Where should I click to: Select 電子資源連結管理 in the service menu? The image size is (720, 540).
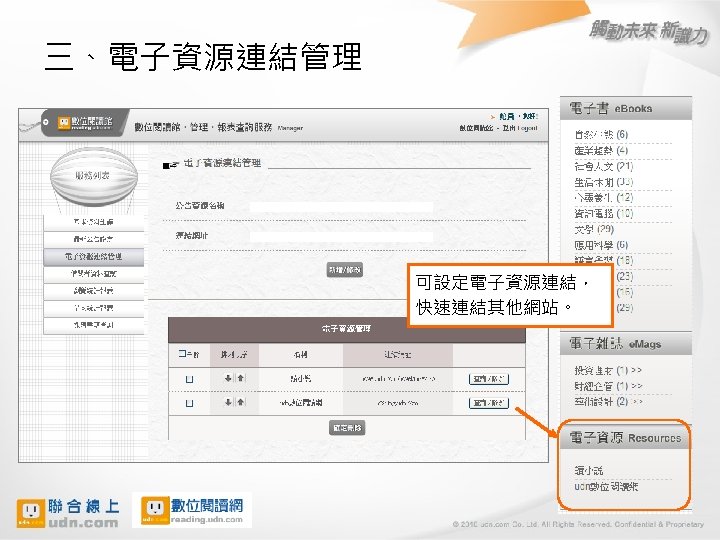(94, 256)
